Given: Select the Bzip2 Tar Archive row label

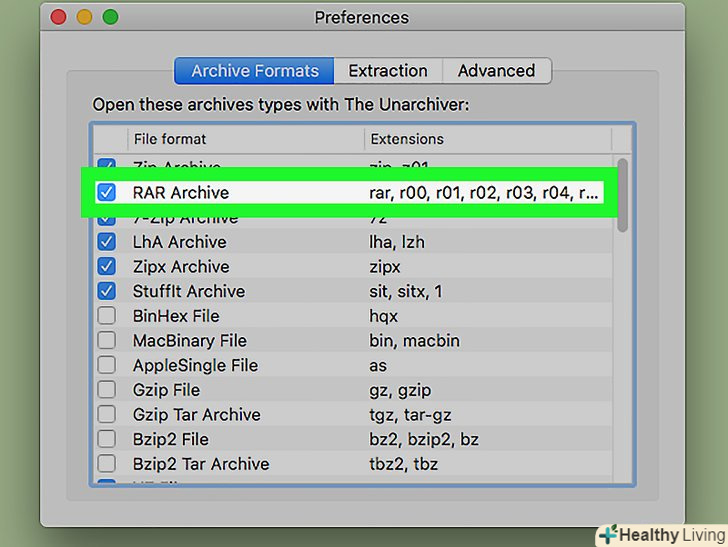Looking at the screenshot, I should 201,464.
